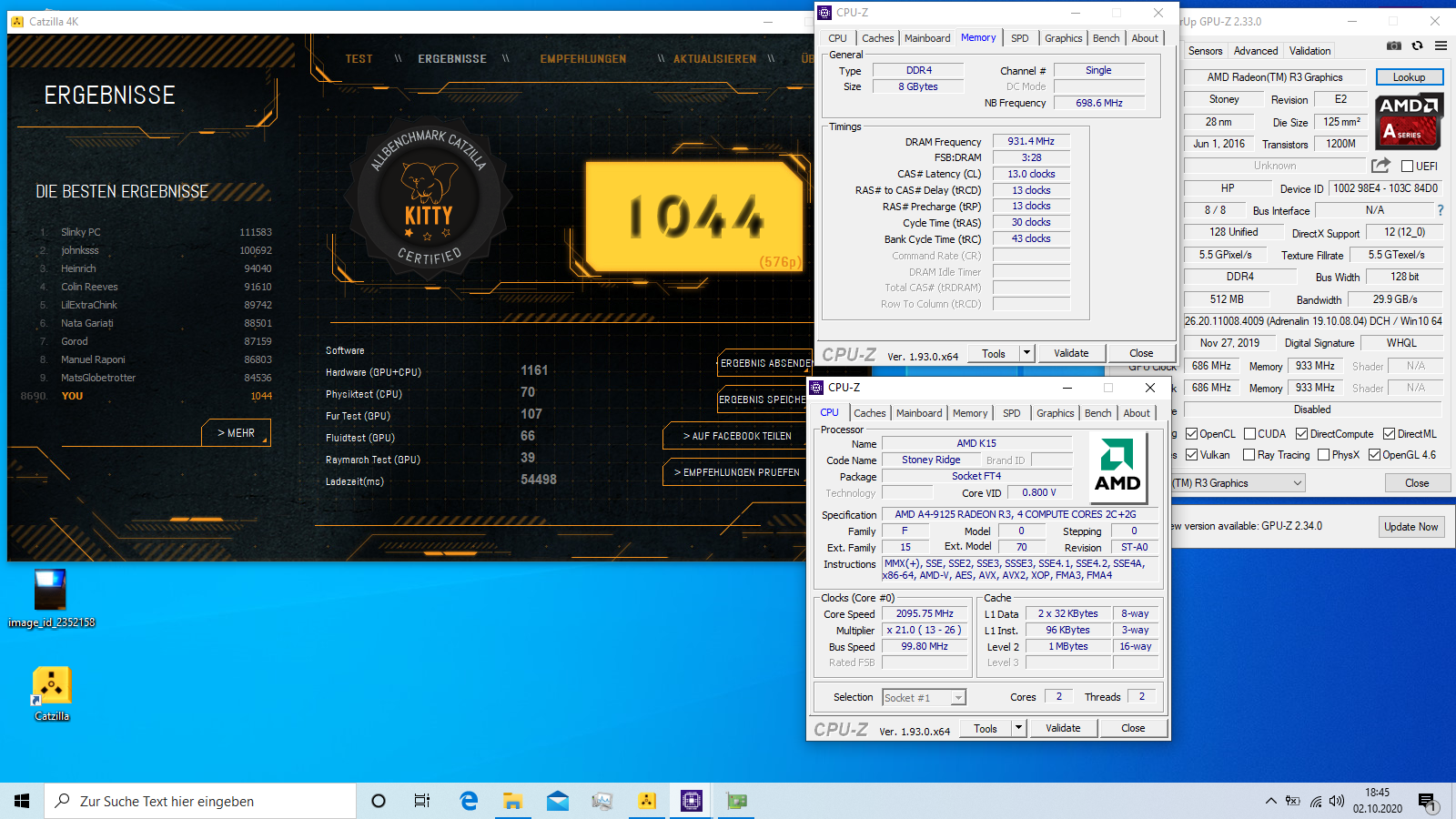Screen dimensions: 1456x819
Task: Open the Windows Start menu
Action: pos(22,801)
